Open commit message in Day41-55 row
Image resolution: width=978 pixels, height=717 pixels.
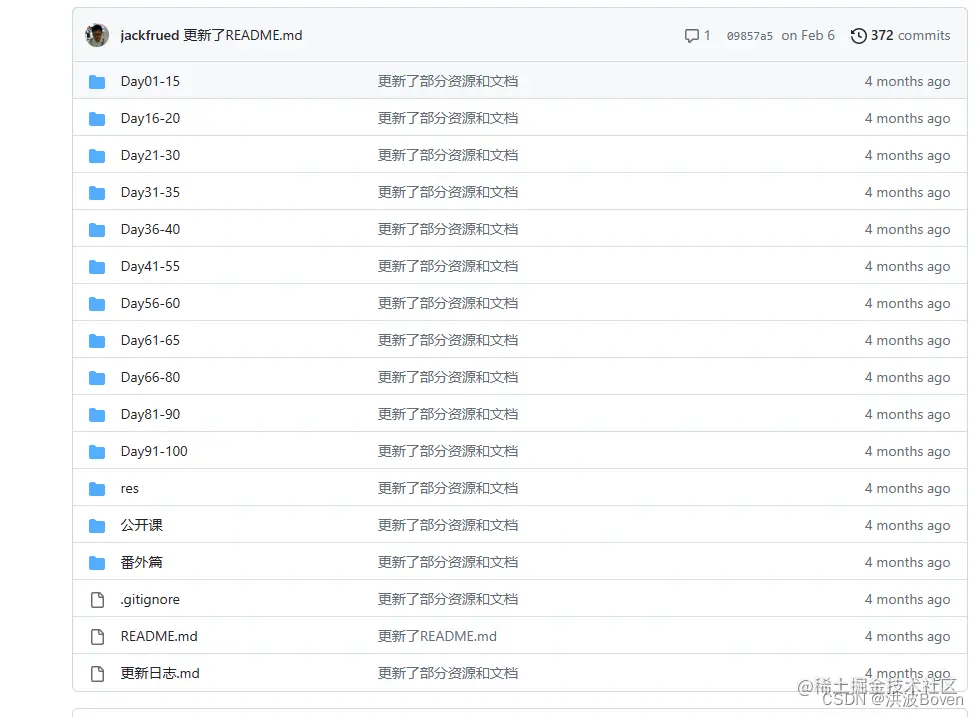(448, 267)
